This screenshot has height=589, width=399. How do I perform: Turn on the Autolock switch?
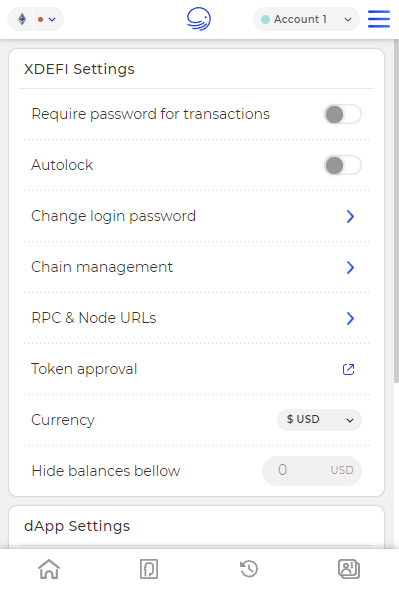(x=343, y=165)
